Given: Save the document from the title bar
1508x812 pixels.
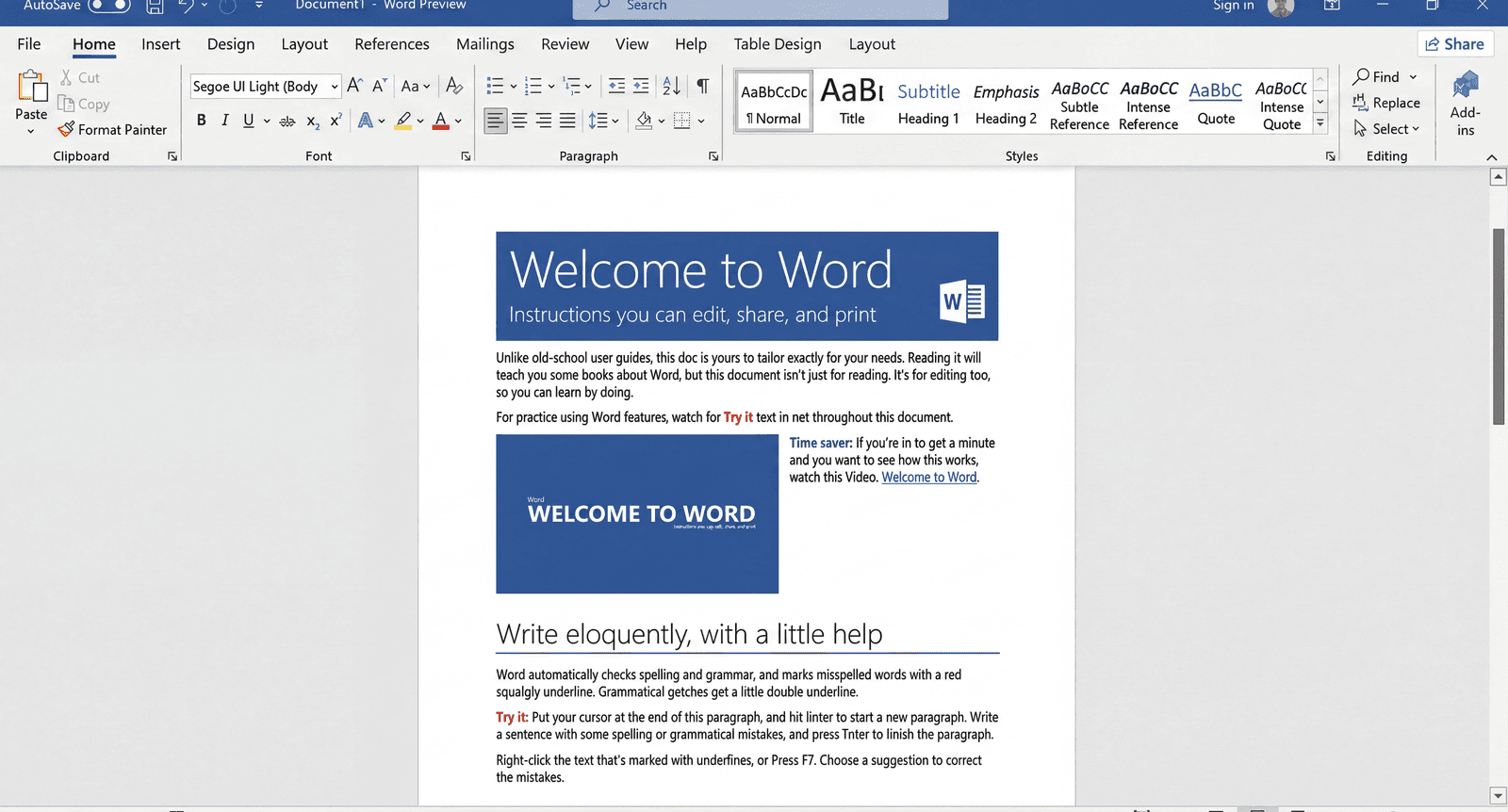Looking at the screenshot, I should point(155,6).
